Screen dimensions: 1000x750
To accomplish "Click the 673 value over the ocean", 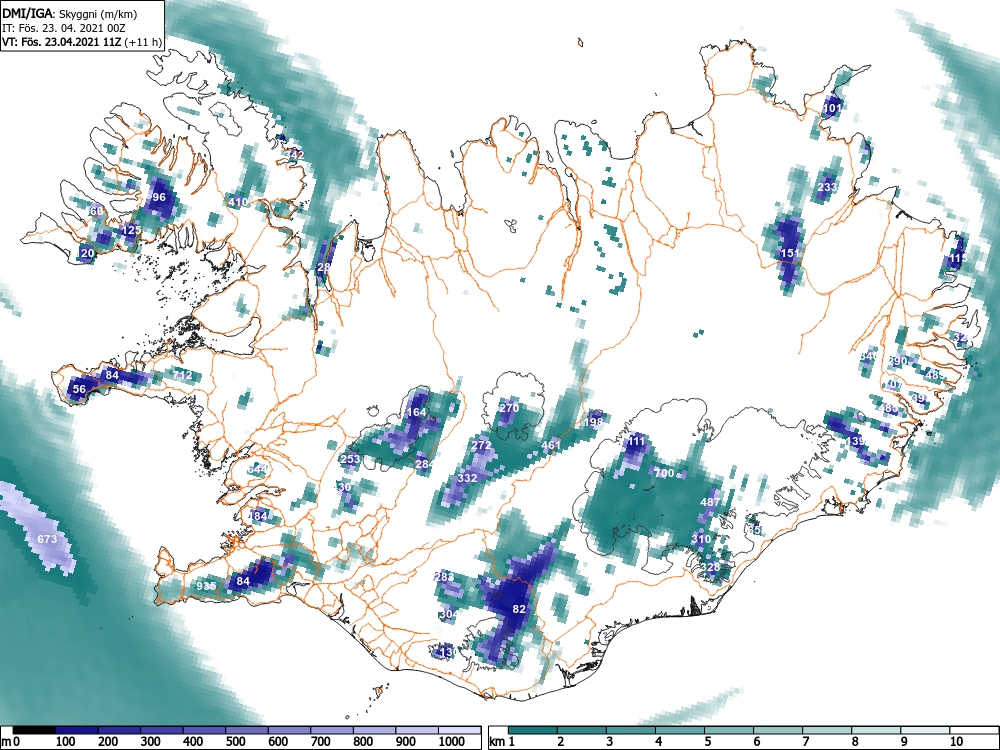I will pos(47,539).
